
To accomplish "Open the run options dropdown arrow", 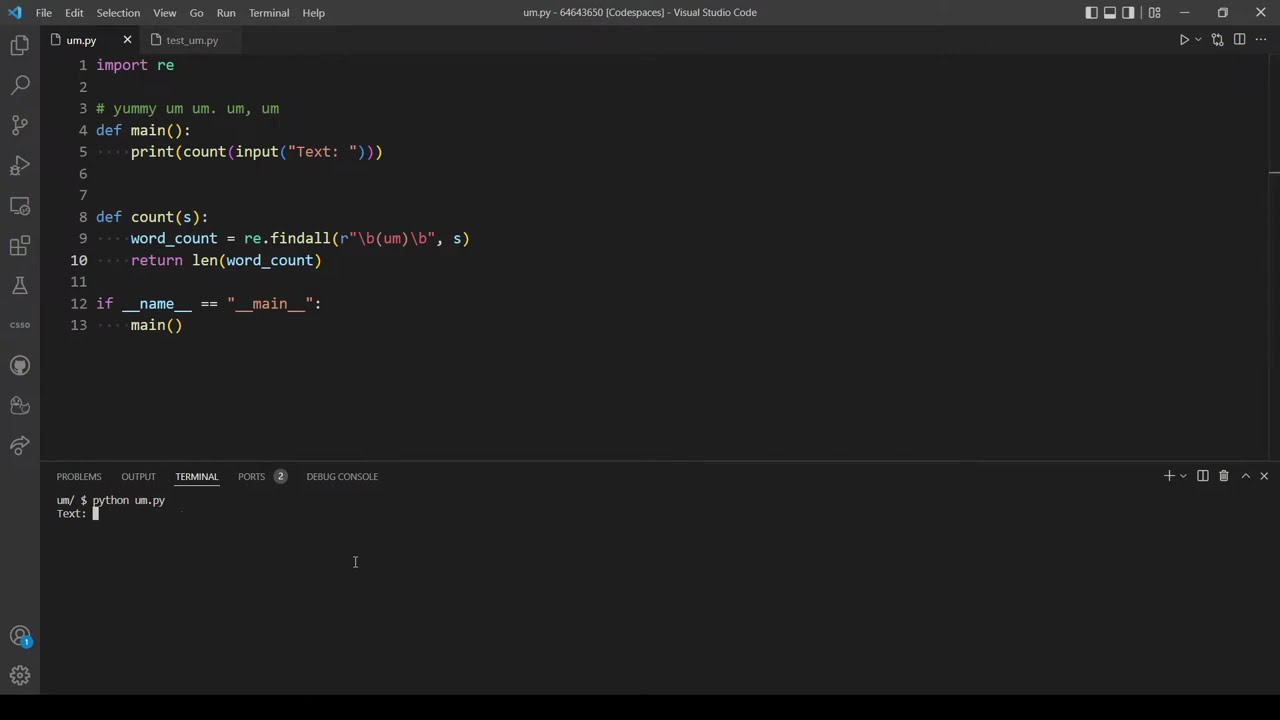I will (x=1198, y=40).
